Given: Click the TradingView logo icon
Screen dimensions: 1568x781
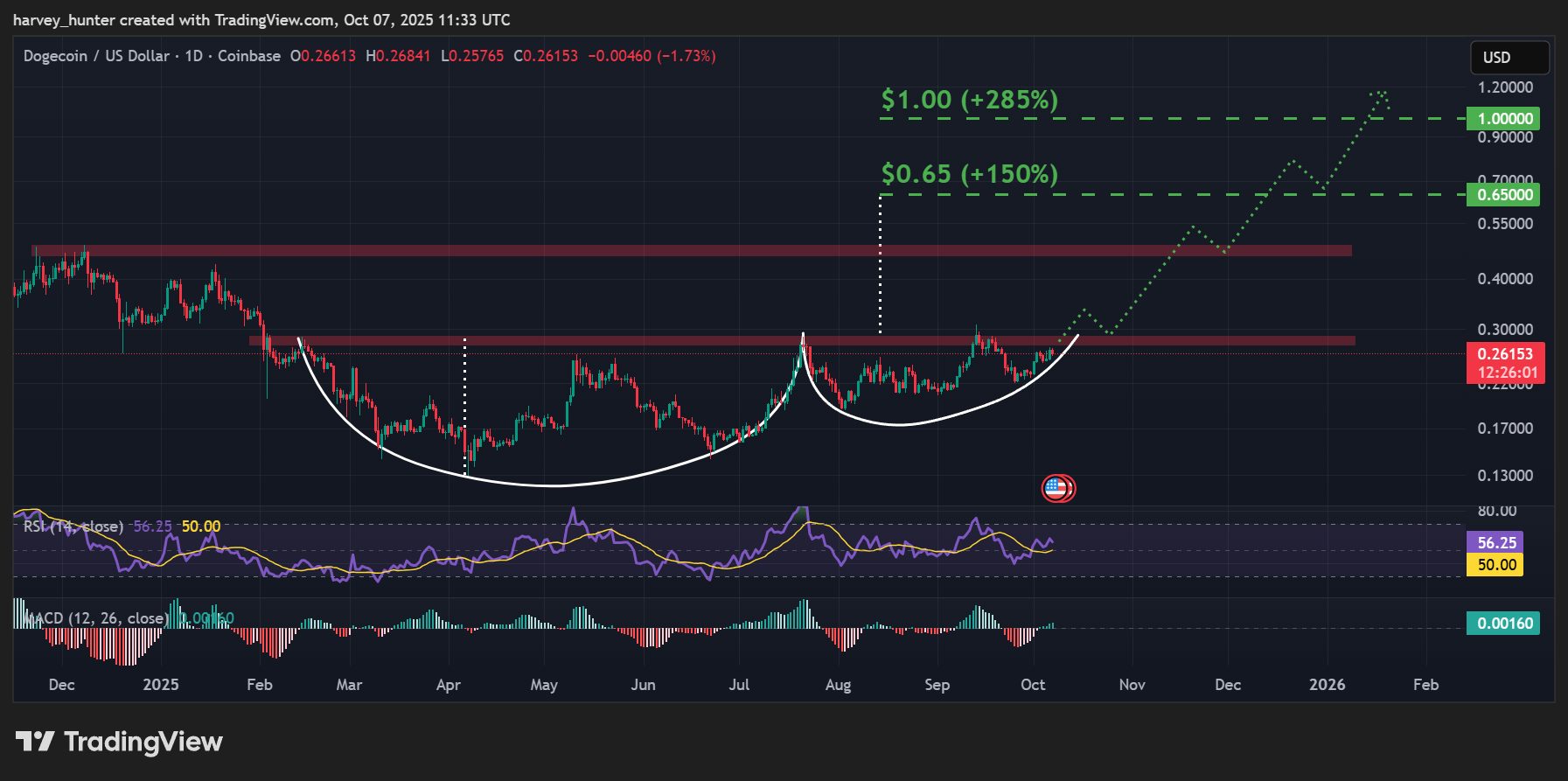Looking at the screenshot, I should coord(35,743).
